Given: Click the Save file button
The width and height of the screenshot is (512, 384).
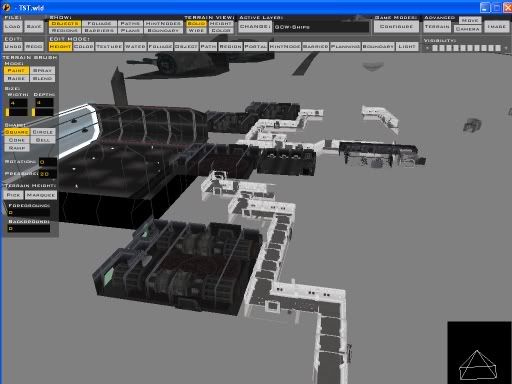Looking at the screenshot, I should [34, 26].
